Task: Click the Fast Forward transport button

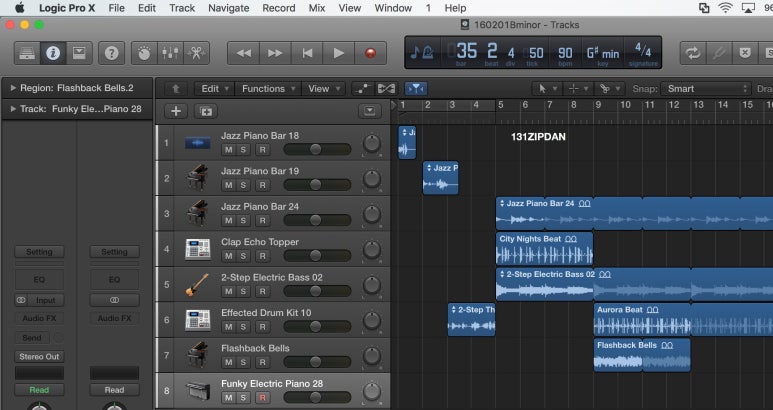Action: click(275, 53)
